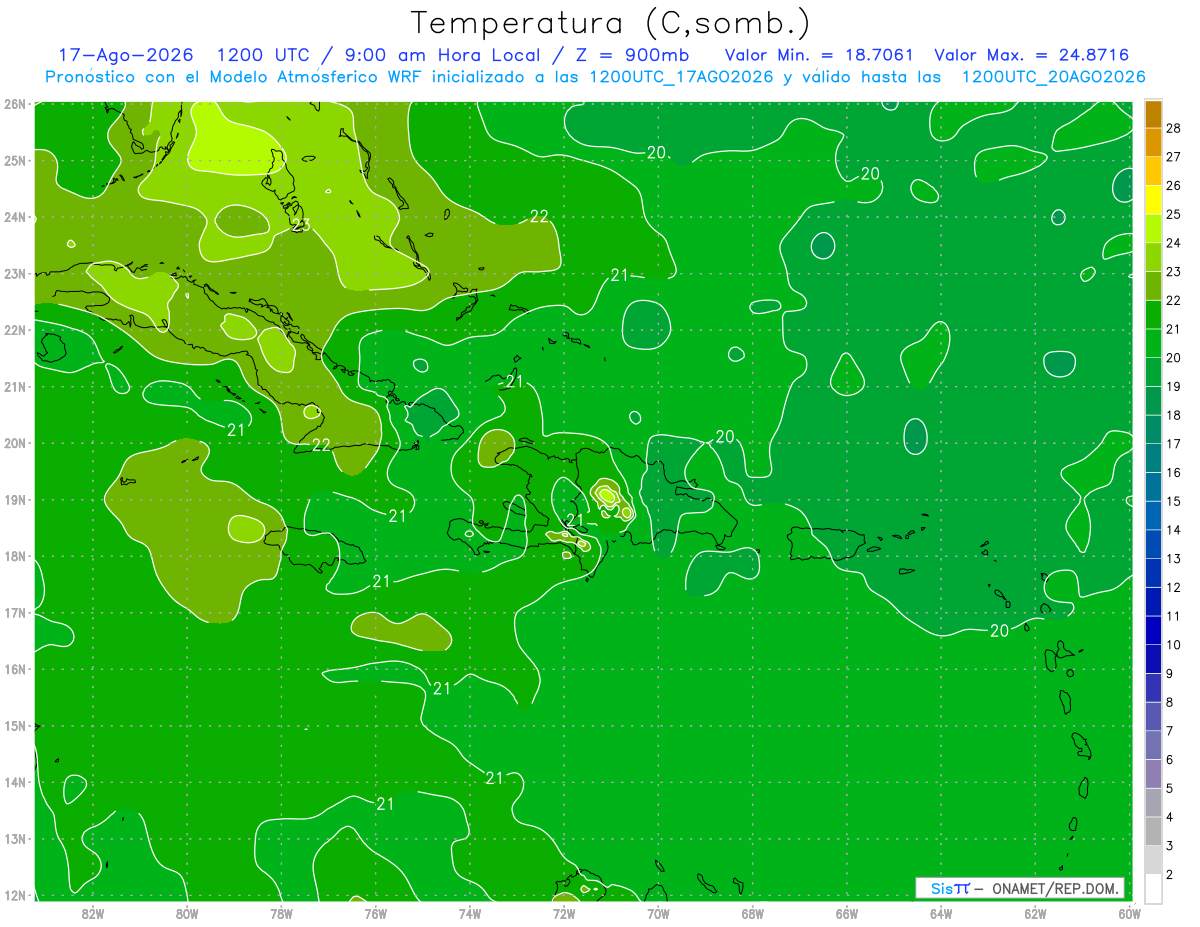Click the "74W" longitude label

[469, 913]
